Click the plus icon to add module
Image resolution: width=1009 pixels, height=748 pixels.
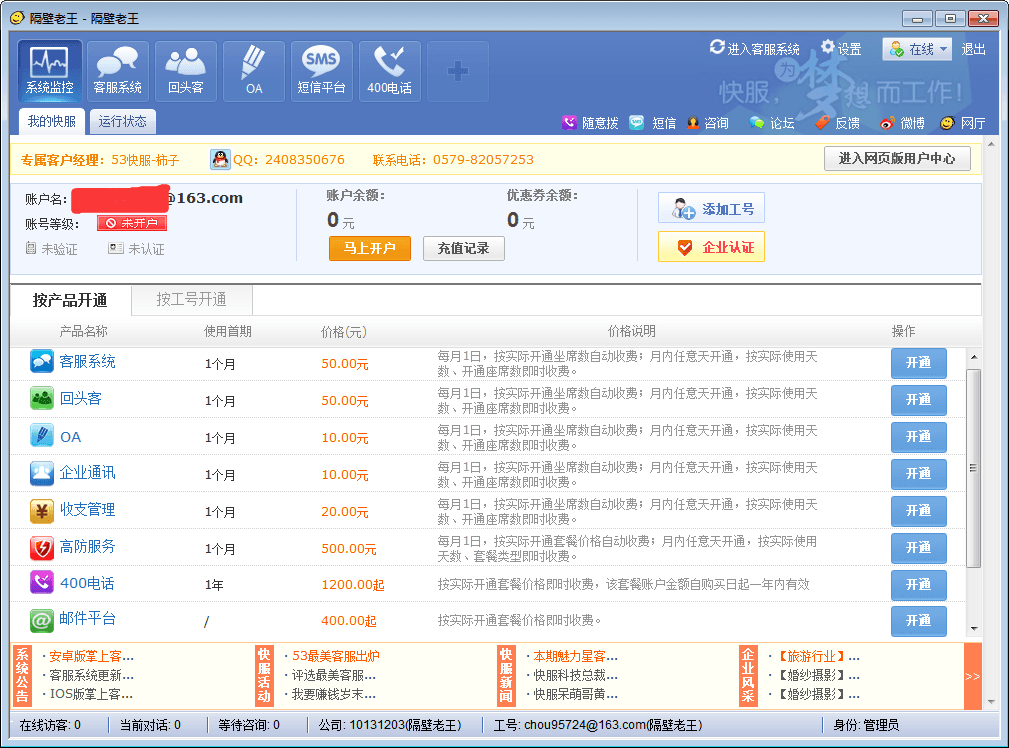tap(457, 71)
